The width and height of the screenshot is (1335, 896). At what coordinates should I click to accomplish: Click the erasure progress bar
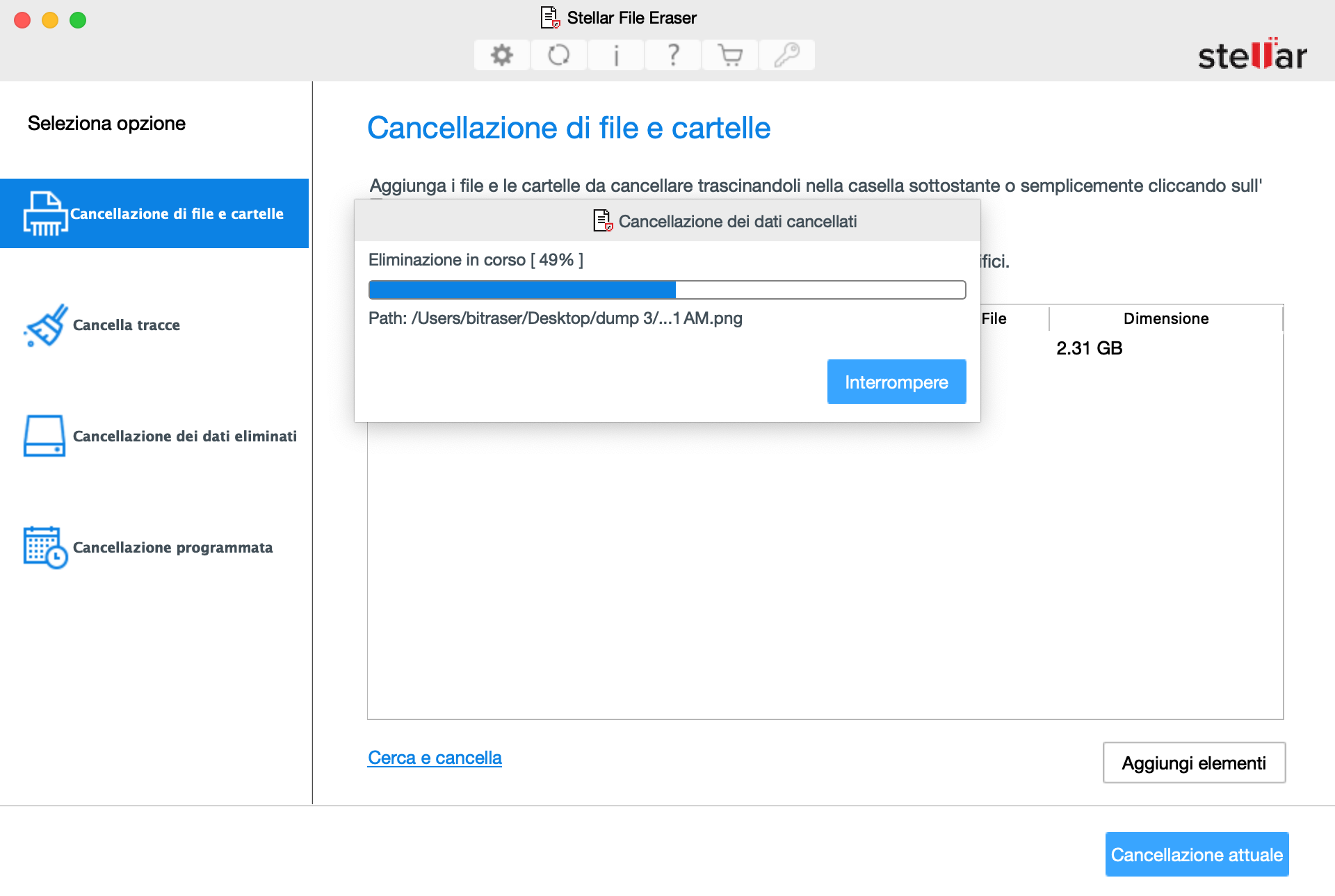[x=667, y=290]
